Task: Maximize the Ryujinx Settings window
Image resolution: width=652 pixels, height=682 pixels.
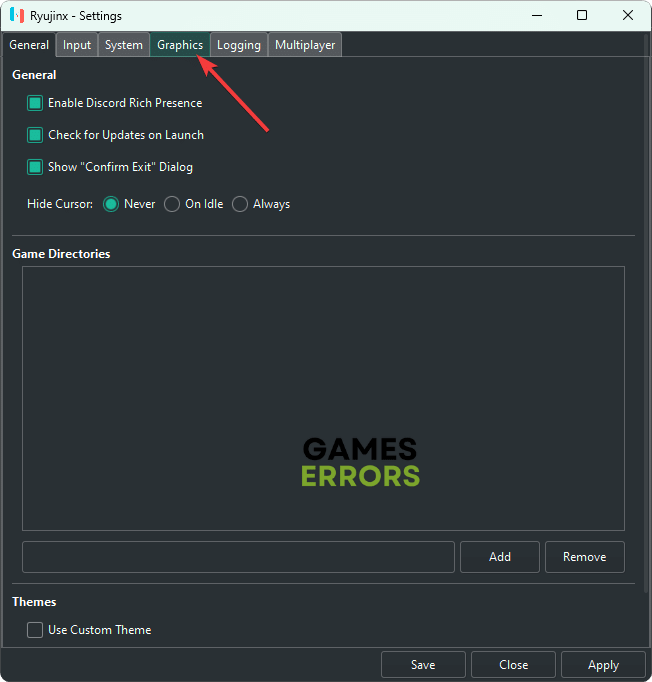Action: point(582,16)
